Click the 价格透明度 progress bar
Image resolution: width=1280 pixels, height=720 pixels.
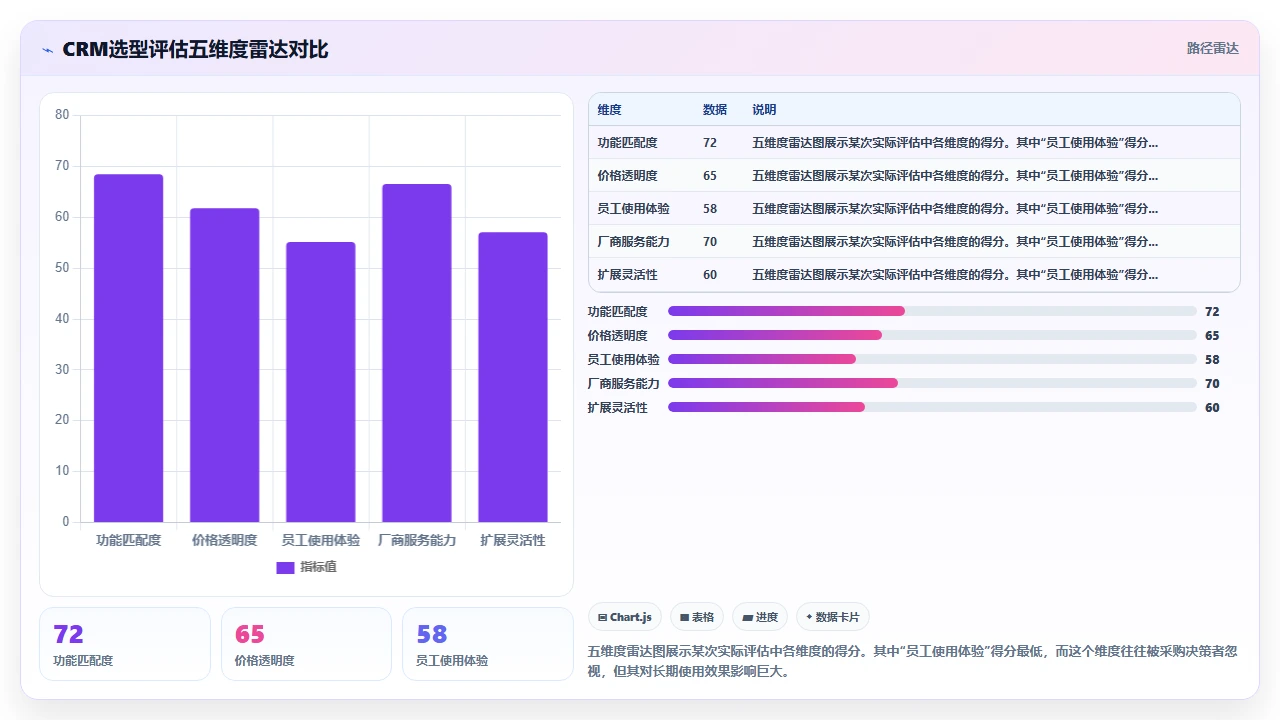click(932, 335)
